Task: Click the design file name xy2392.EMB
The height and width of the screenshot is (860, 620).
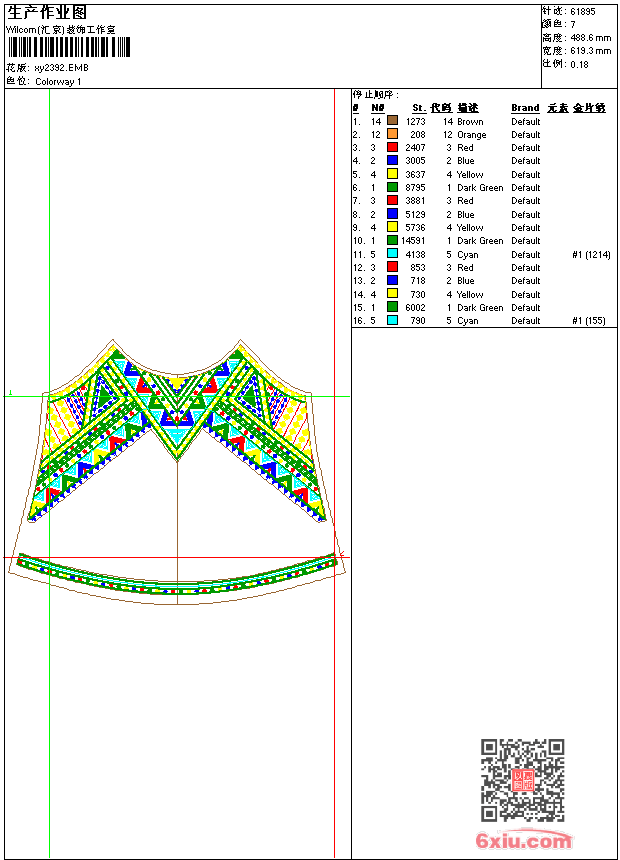Action: [61, 68]
